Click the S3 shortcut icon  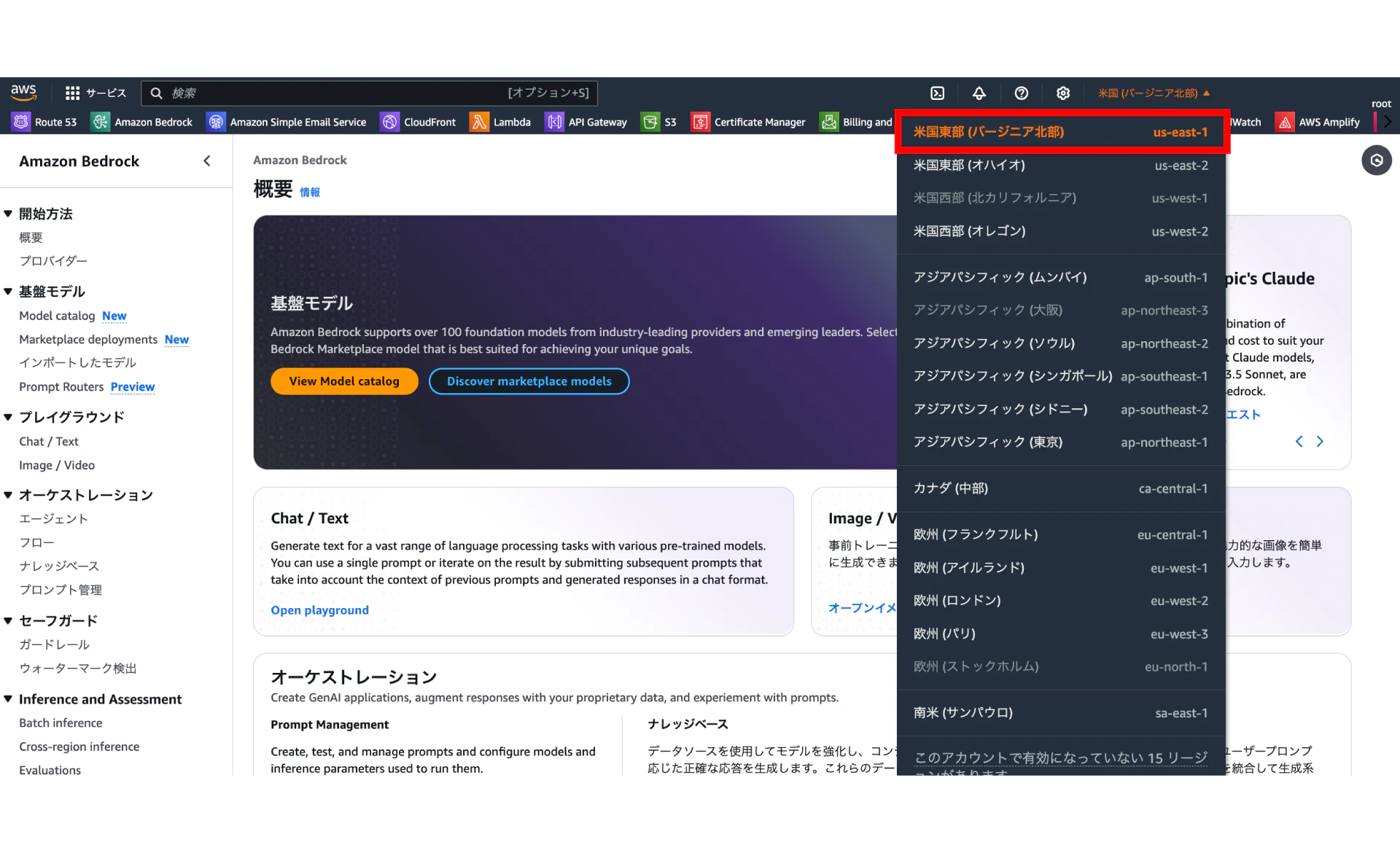pyautogui.click(x=650, y=122)
